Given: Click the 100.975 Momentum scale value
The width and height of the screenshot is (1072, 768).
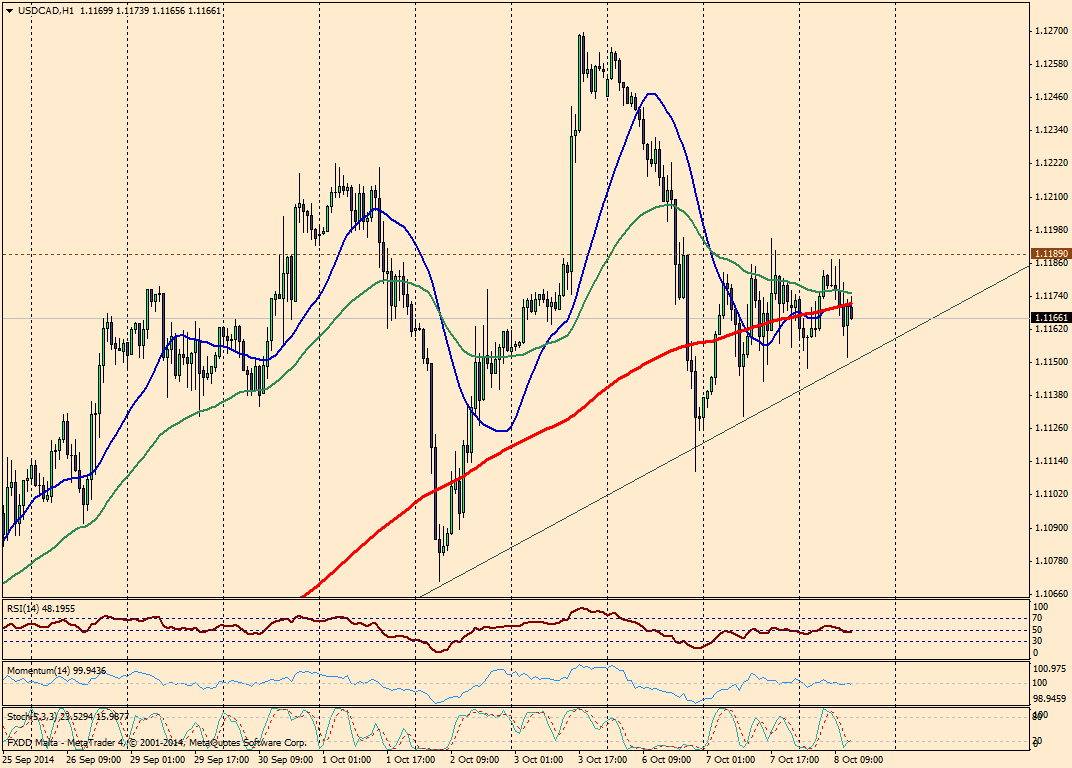Looking at the screenshot, I should [1048, 668].
